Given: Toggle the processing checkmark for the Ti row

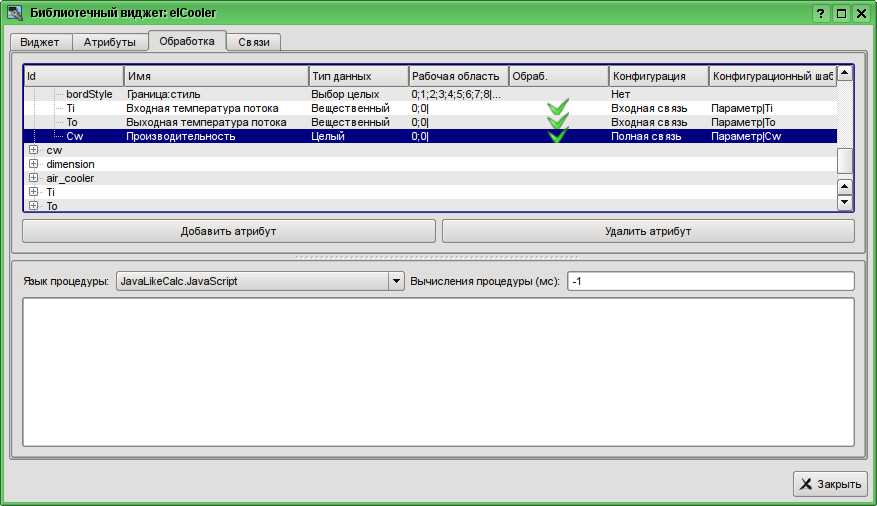Looking at the screenshot, I should pyautogui.click(x=558, y=107).
